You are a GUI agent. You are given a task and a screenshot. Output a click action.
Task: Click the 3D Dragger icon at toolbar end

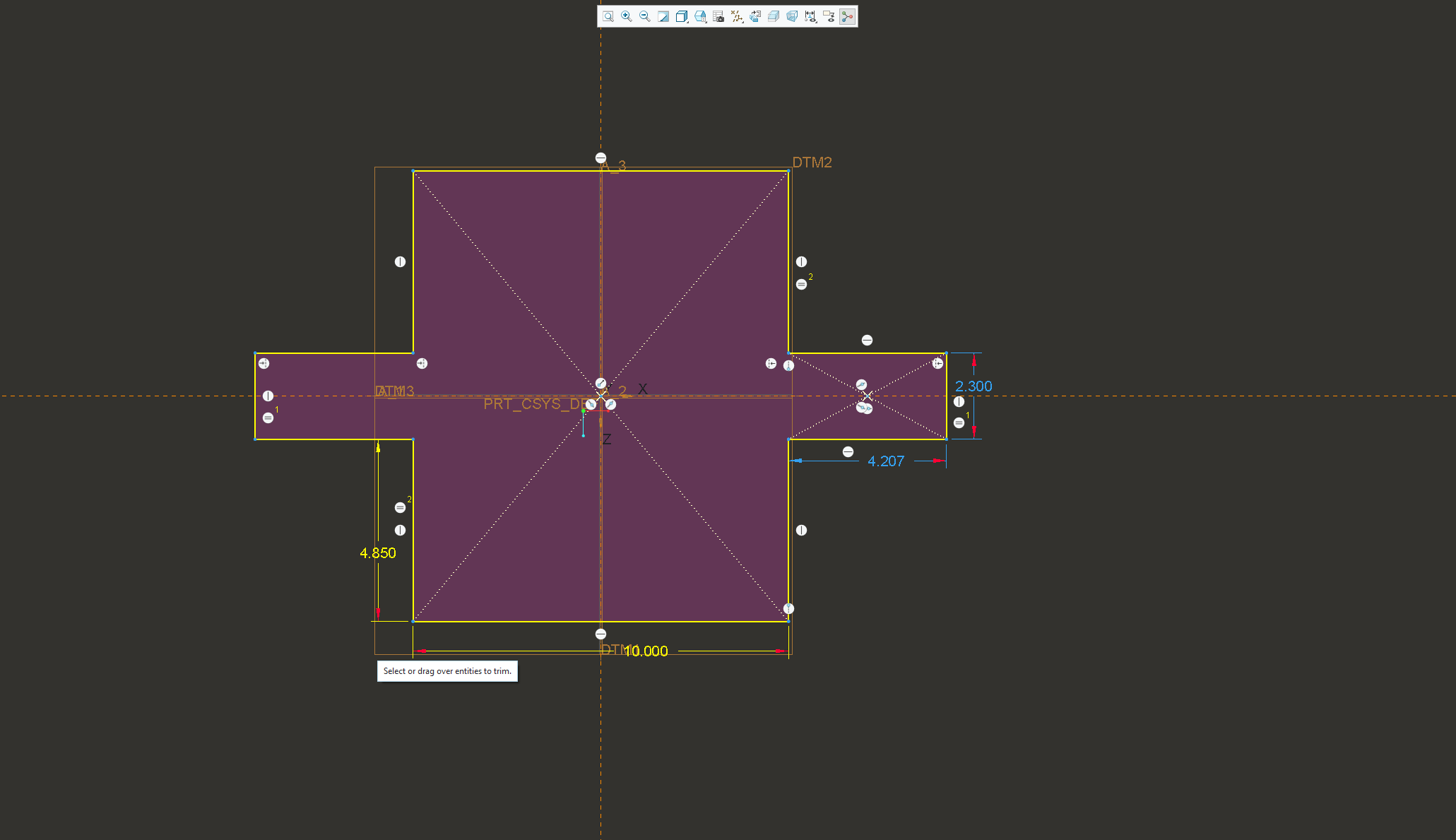coord(848,16)
